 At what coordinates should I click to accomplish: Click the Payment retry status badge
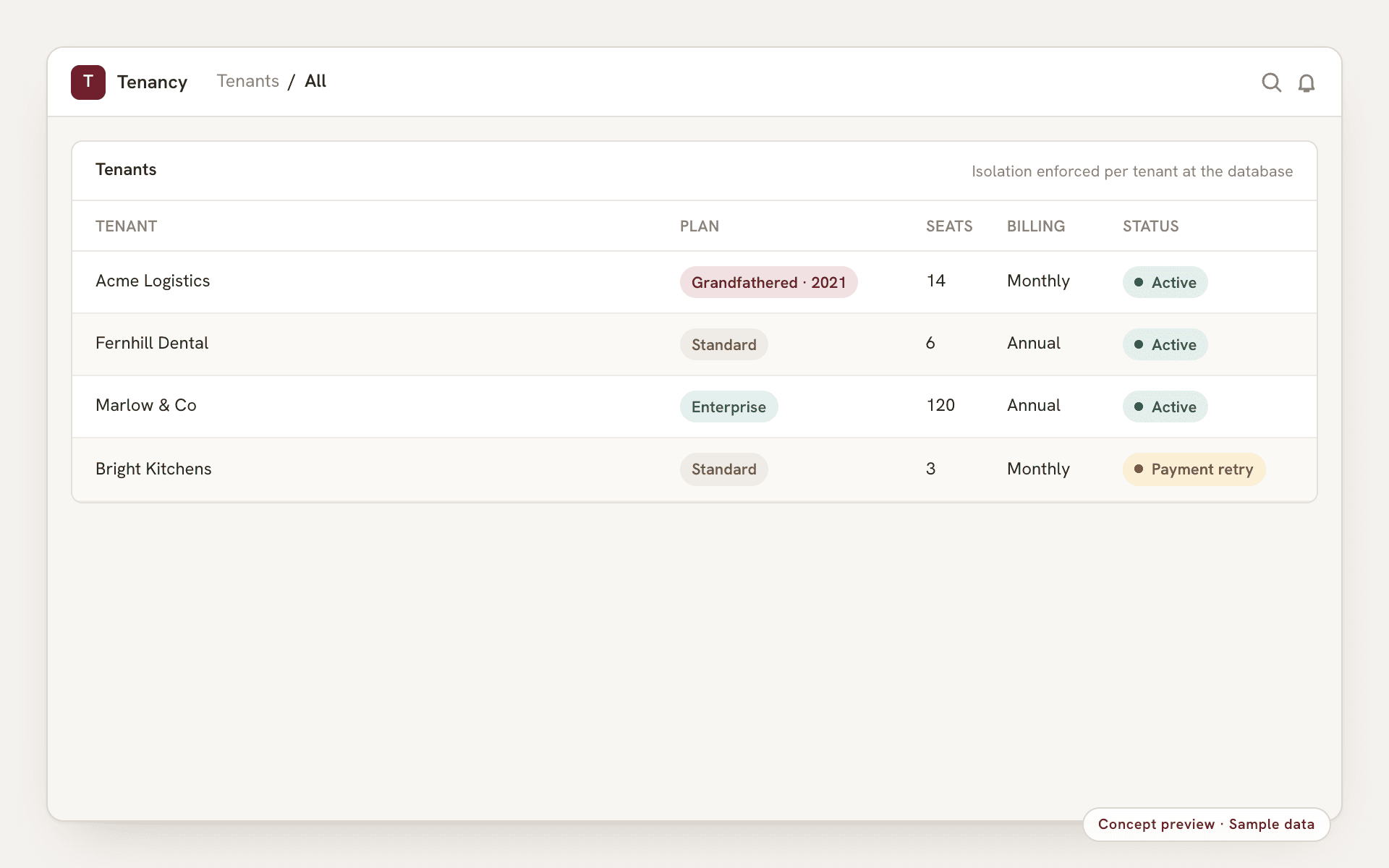pyautogui.click(x=1194, y=469)
